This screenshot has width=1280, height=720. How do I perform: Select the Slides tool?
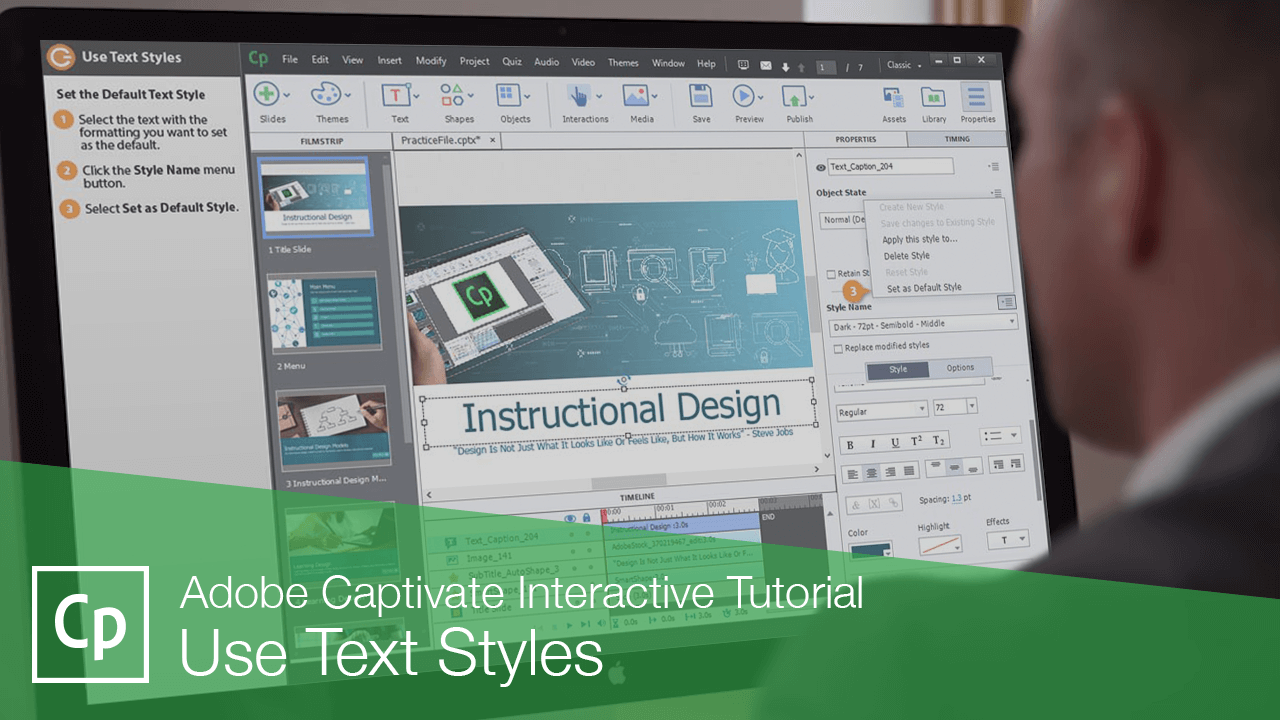pos(268,97)
